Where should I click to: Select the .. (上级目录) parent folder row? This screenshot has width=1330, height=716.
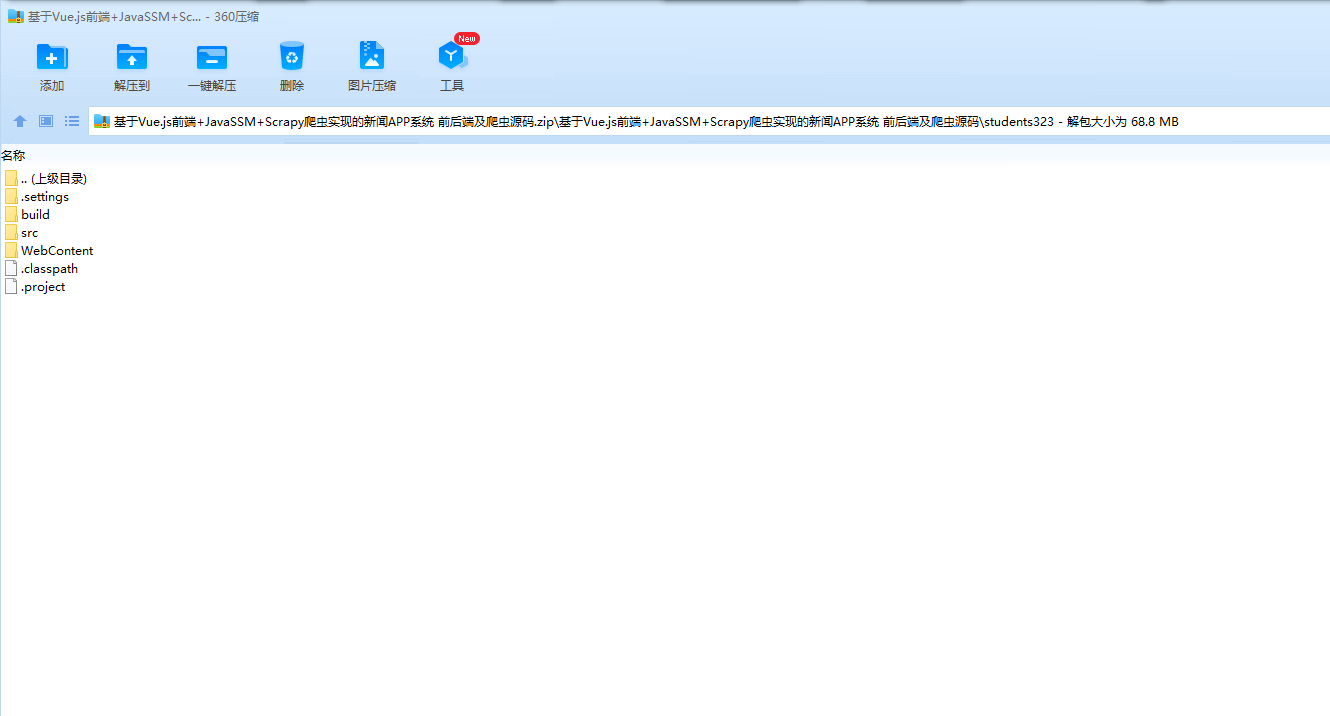click(x=46, y=178)
